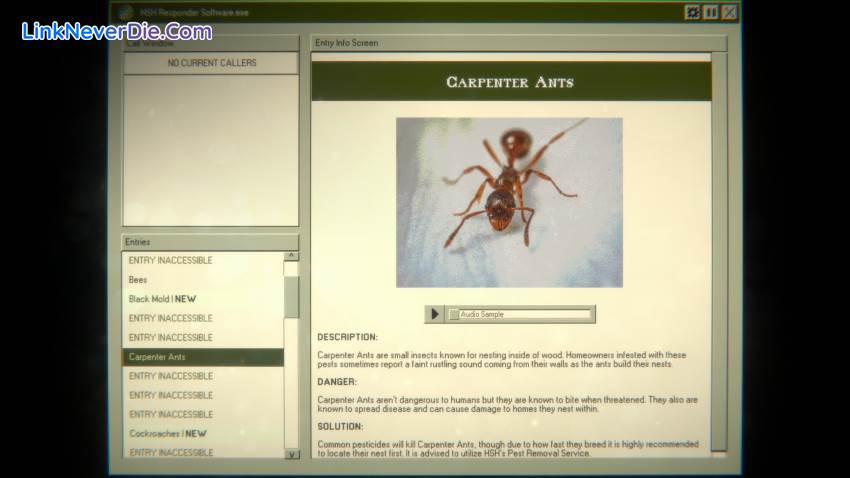Select the Carpenter Ants entry in list
This screenshot has height=478, width=850.
coord(157,357)
